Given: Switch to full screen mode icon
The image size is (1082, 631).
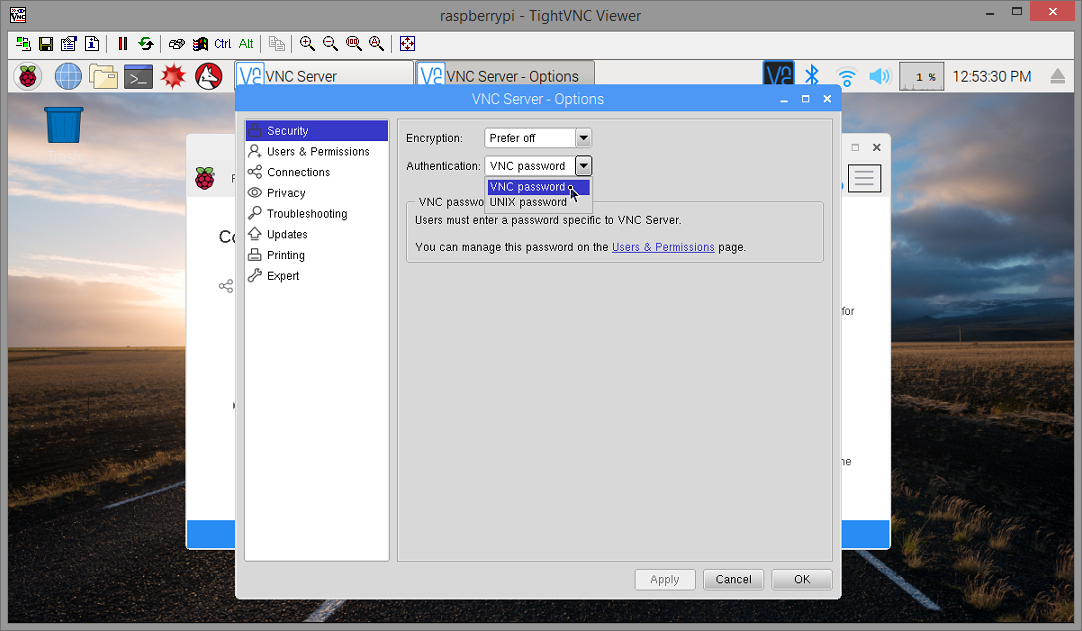Looking at the screenshot, I should (407, 43).
